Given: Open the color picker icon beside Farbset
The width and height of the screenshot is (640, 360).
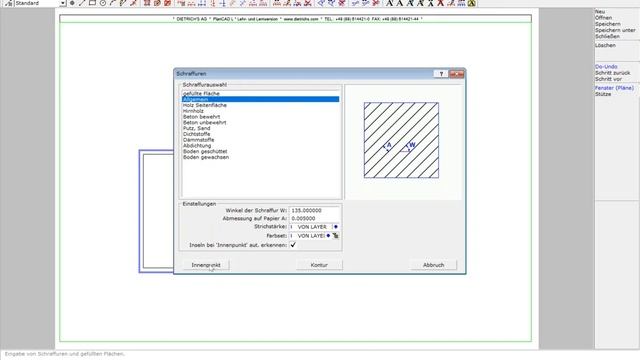Looking at the screenshot, I should tap(336, 236).
